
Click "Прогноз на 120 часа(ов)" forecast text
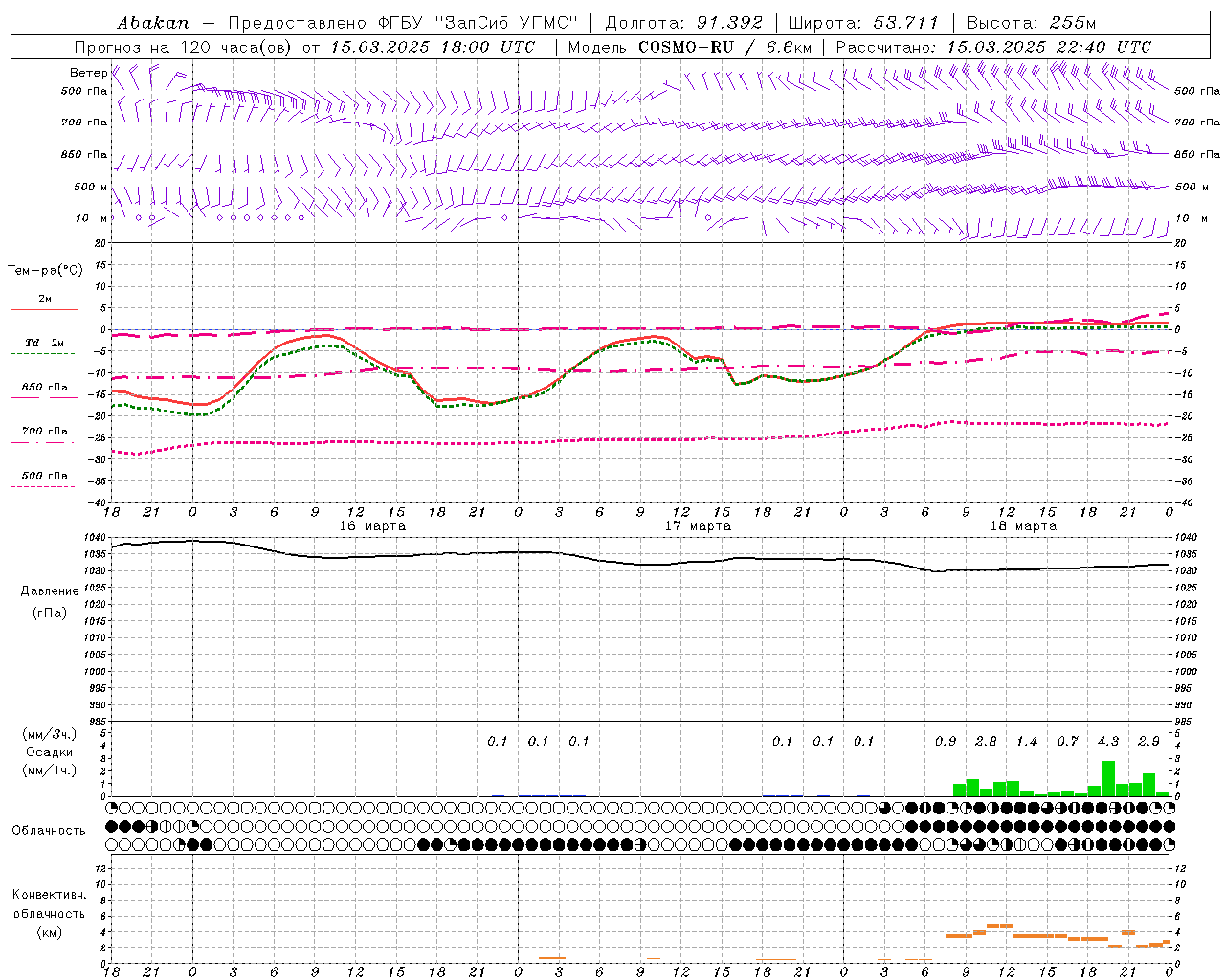click(x=184, y=47)
